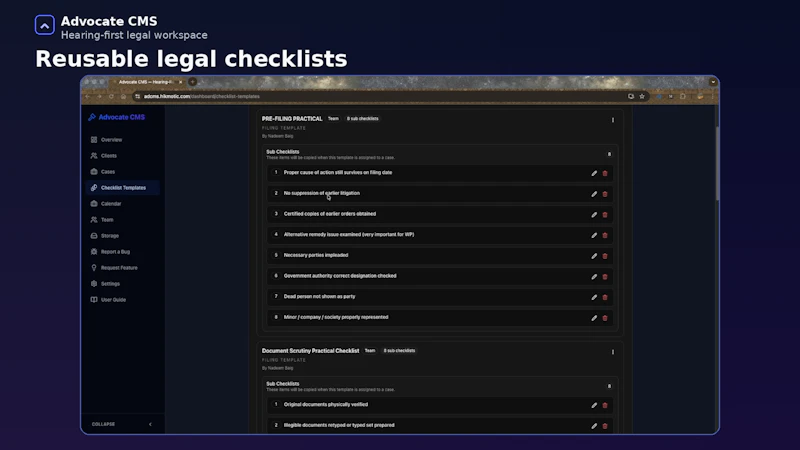Click the COLLAPSE label
Image resolution: width=800 pixels, height=450 pixels.
(103, 424)
